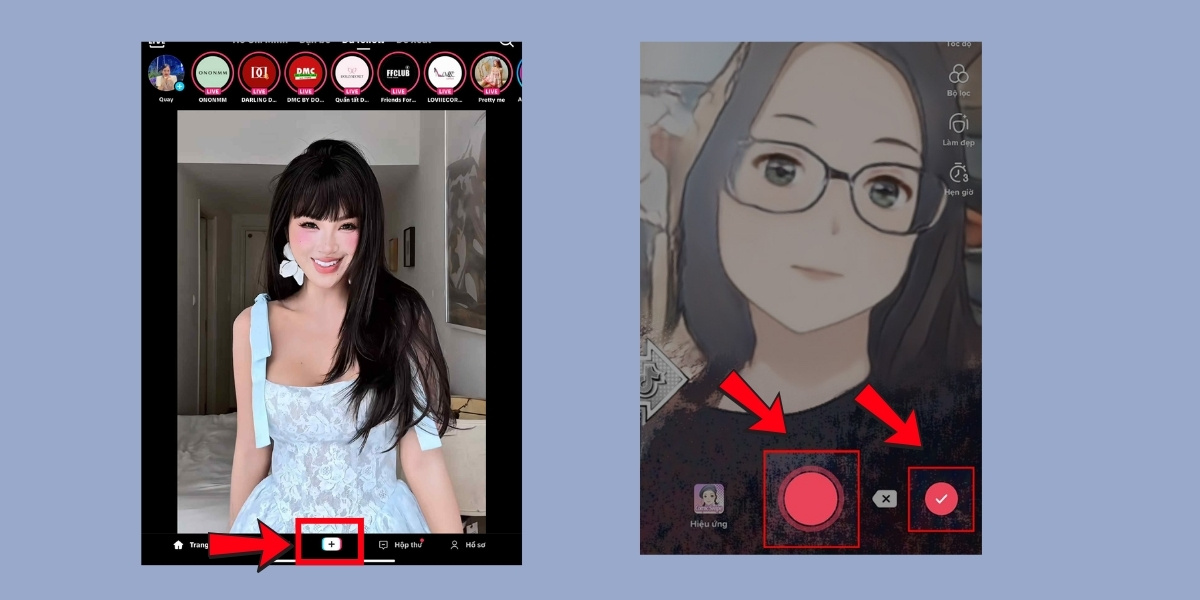This screenshot has height=600, width=1200.
Task: Go to the Trang chủ home tab
Action: pos(192,545)
